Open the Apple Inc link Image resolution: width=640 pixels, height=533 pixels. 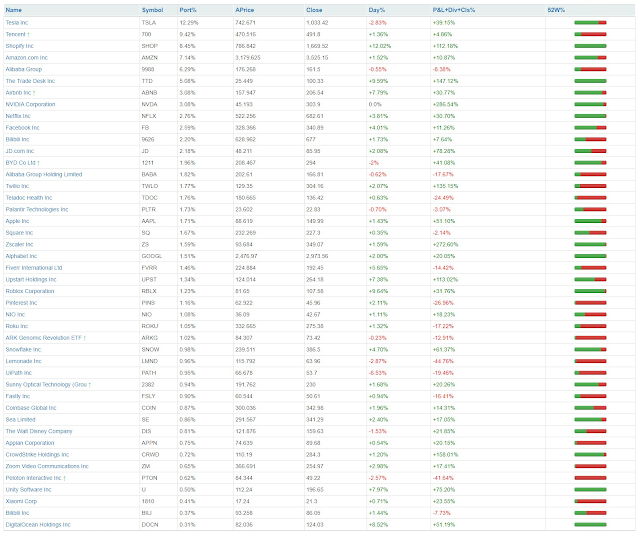coord(17,221)
